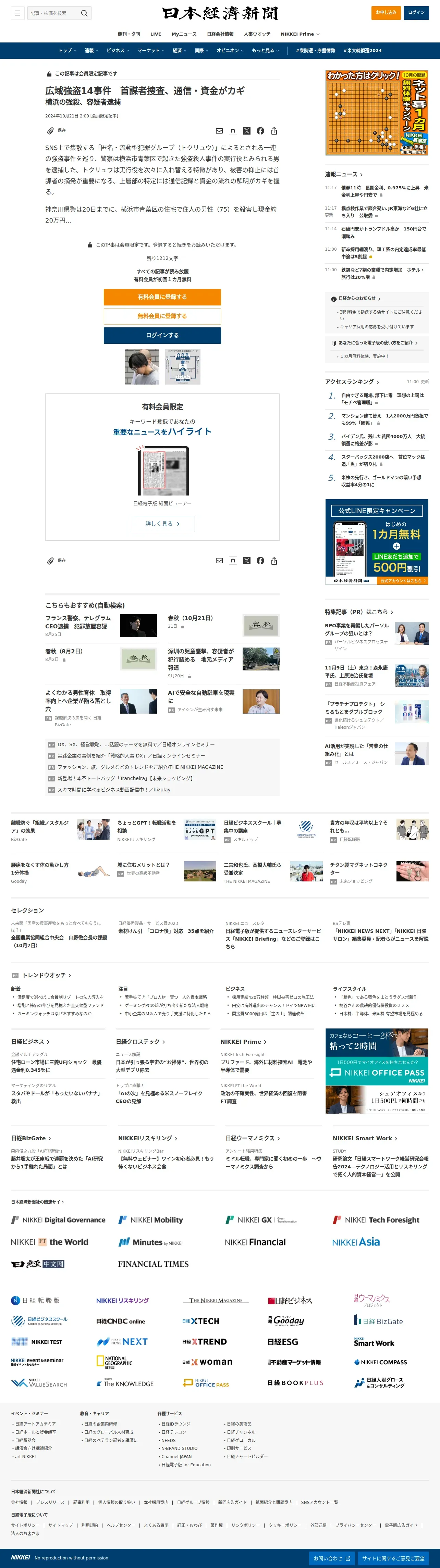440x1568 pixels.
Task: Expand the トップ navigation dropdown
Action: coord(67,51)
